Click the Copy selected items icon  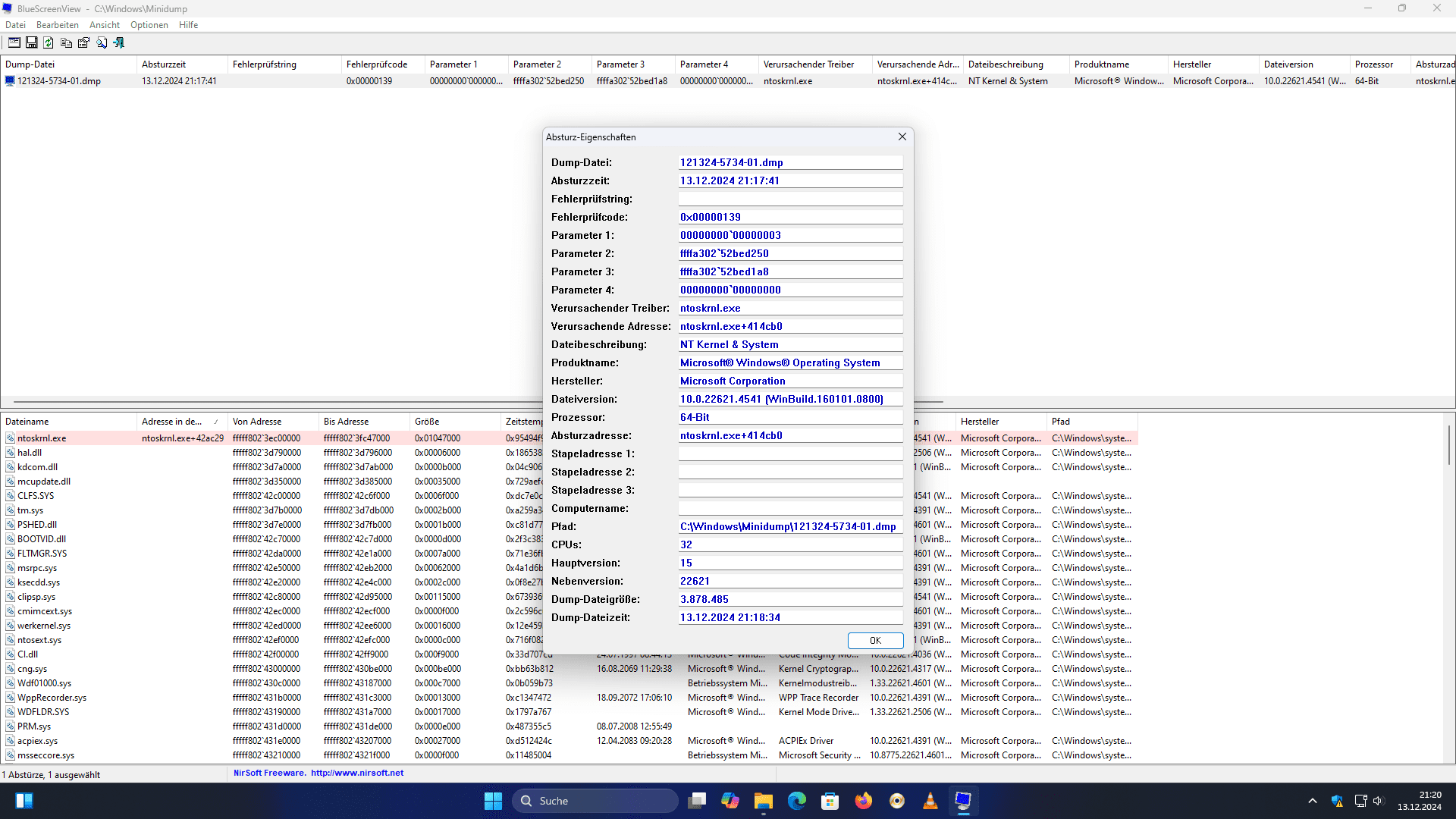click(66, 43)
